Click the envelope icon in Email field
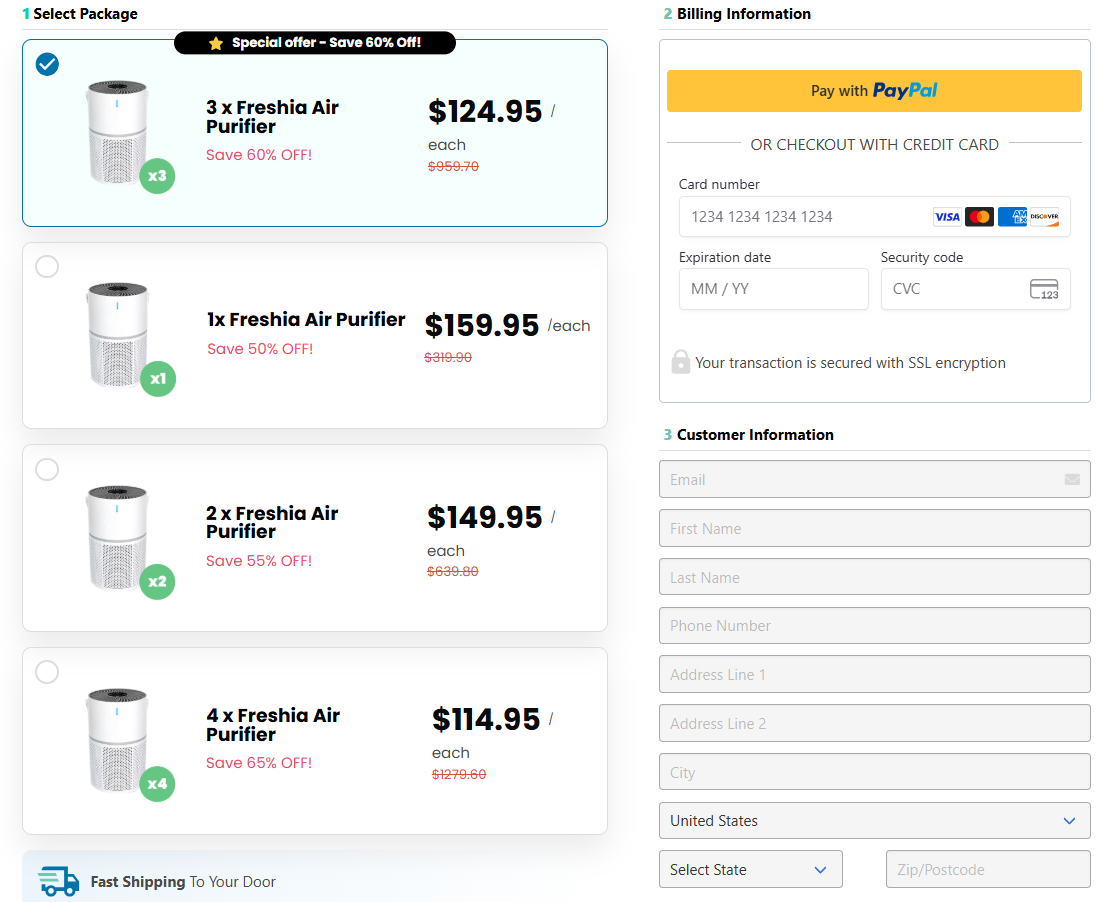The height and width of the screenshot is (902, 1103). coord(1072,480)
